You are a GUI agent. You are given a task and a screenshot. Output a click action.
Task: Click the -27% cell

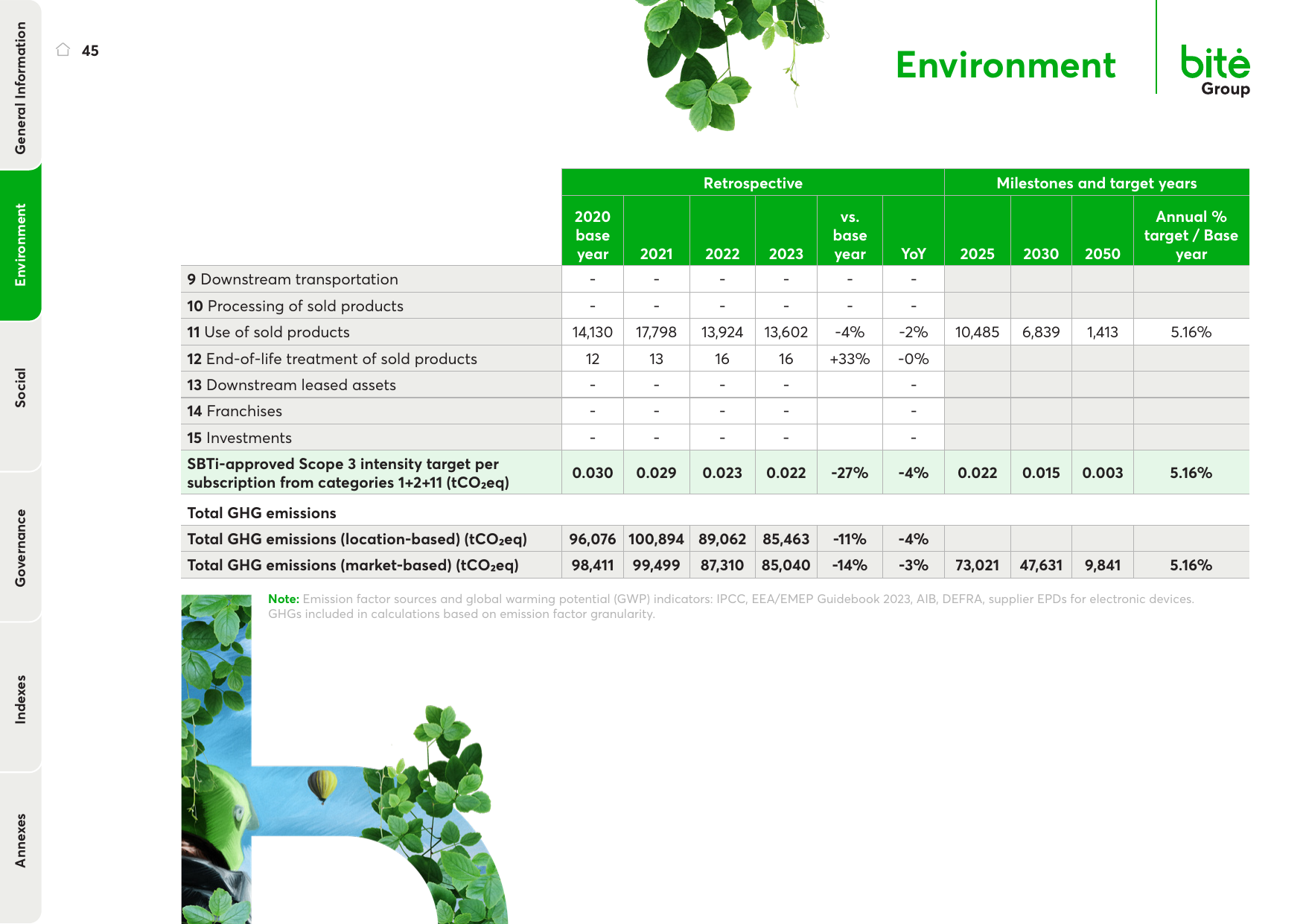click(x=850, y=473)
